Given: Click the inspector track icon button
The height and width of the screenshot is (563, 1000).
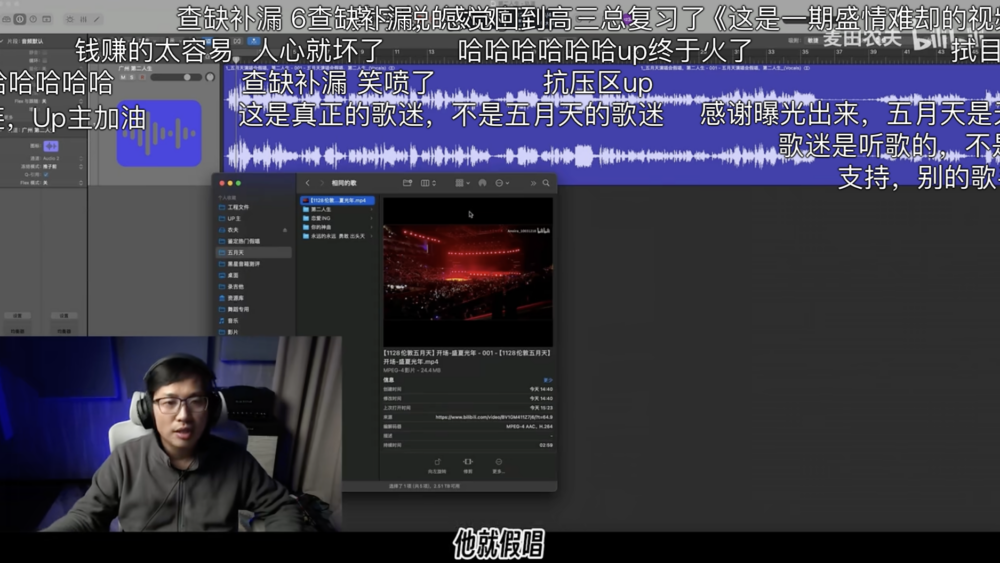Looking at the screenshot, I should [51, 146].
